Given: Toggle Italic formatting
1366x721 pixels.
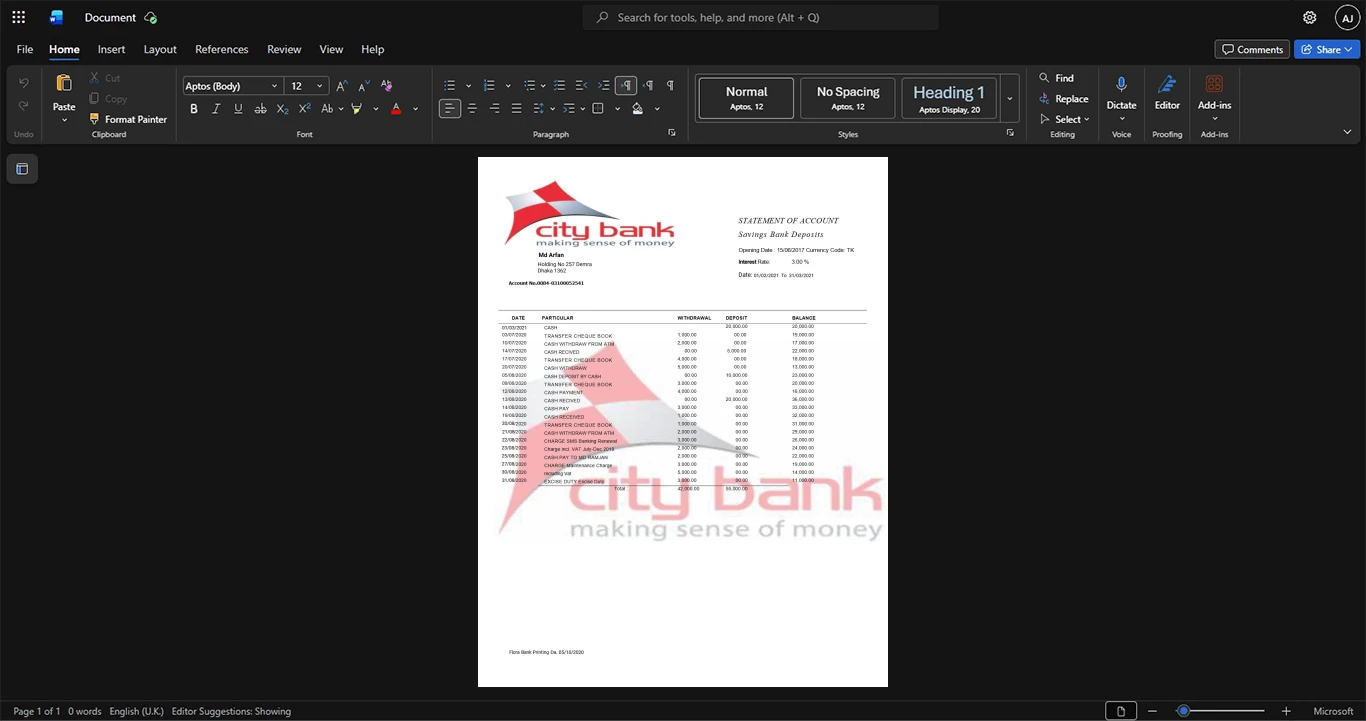Looking at the screenshot, I should point(216,108).
